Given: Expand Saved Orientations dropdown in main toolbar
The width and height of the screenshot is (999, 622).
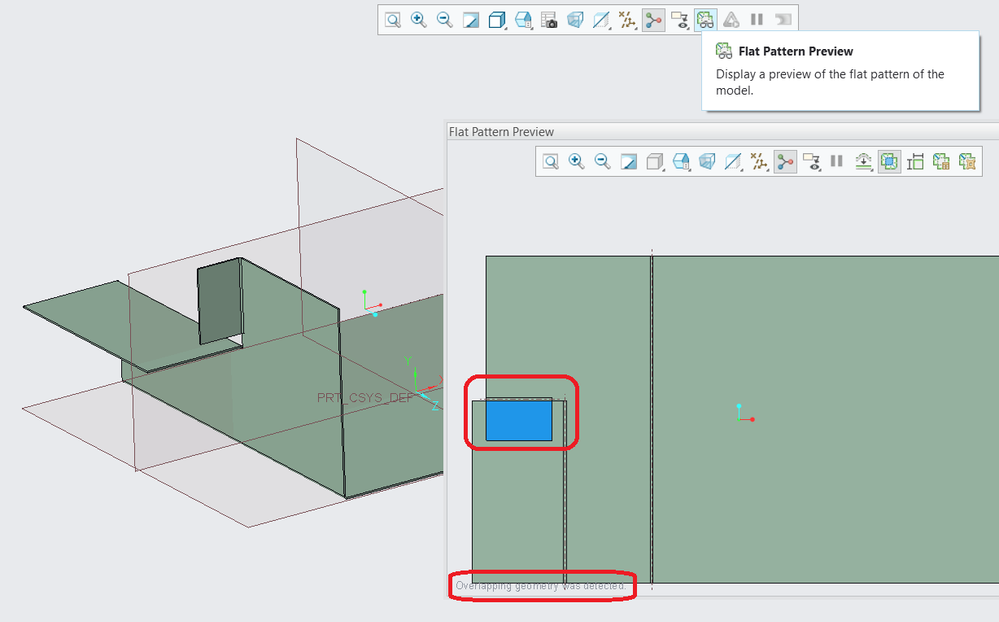Looking at the screenshot, I should click(x=523, y=20).
